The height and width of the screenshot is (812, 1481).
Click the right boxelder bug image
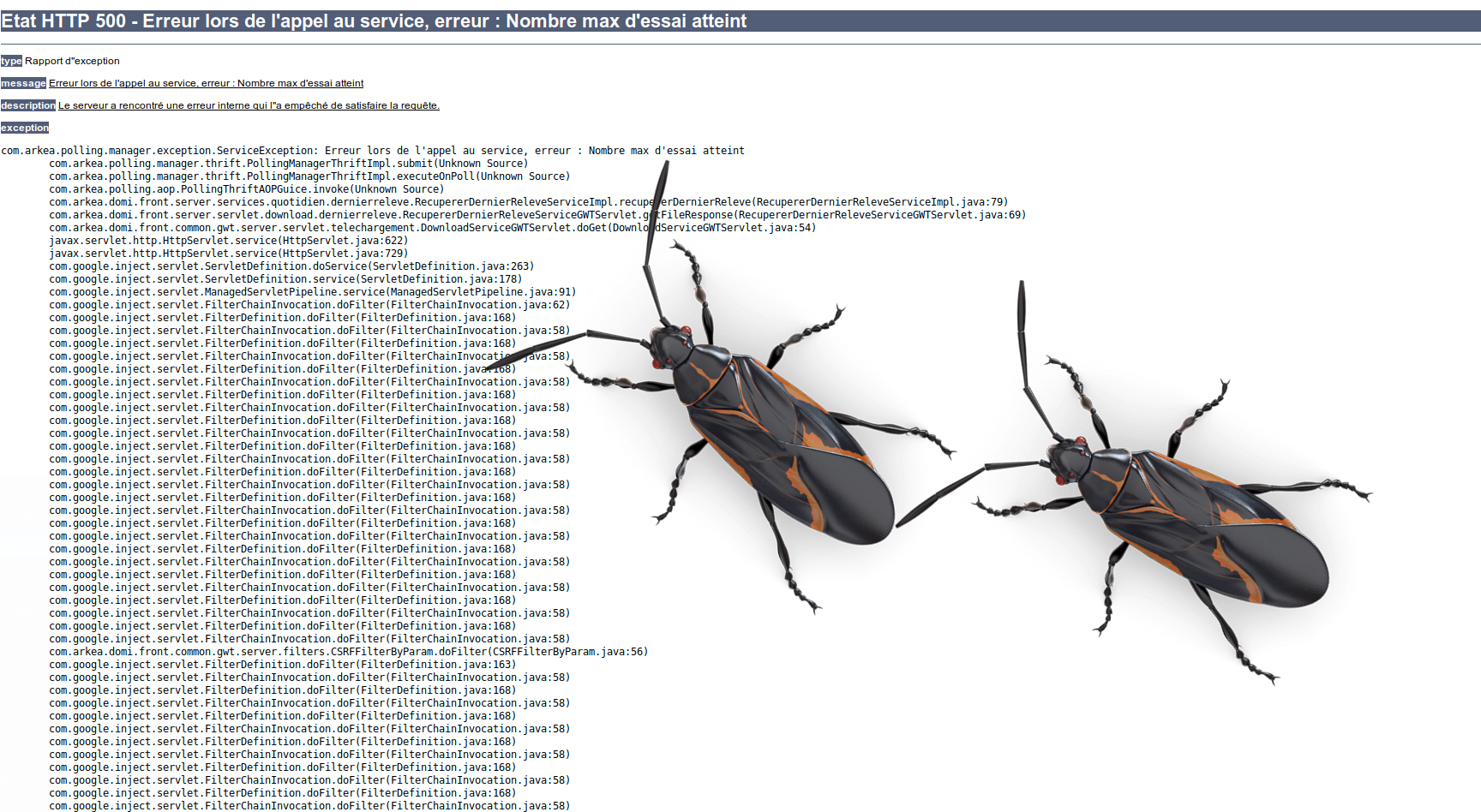(x=1191, y=522)
